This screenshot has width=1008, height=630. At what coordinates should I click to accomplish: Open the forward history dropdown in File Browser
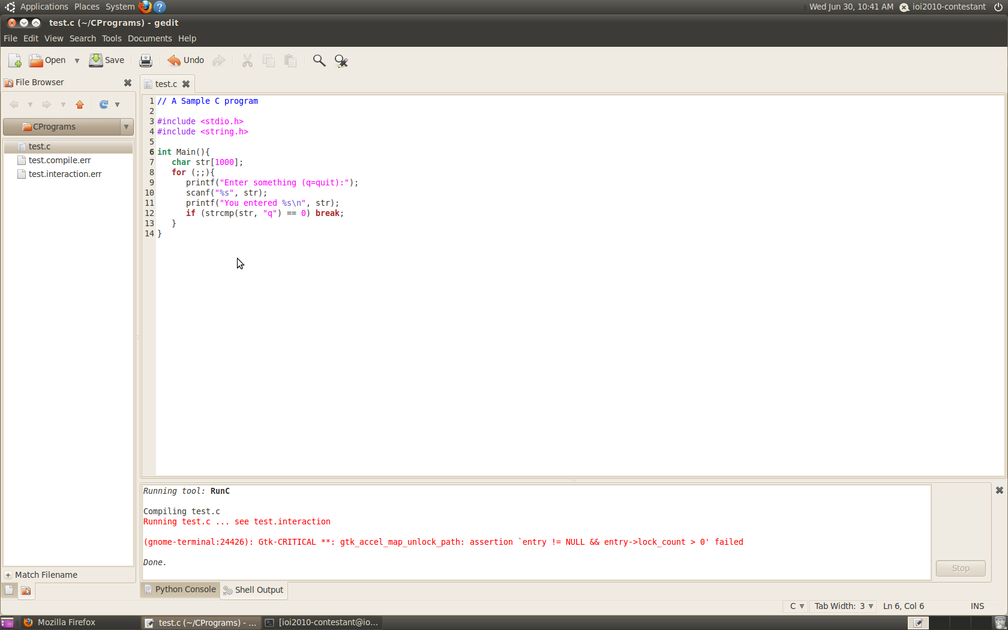[62, 104]
